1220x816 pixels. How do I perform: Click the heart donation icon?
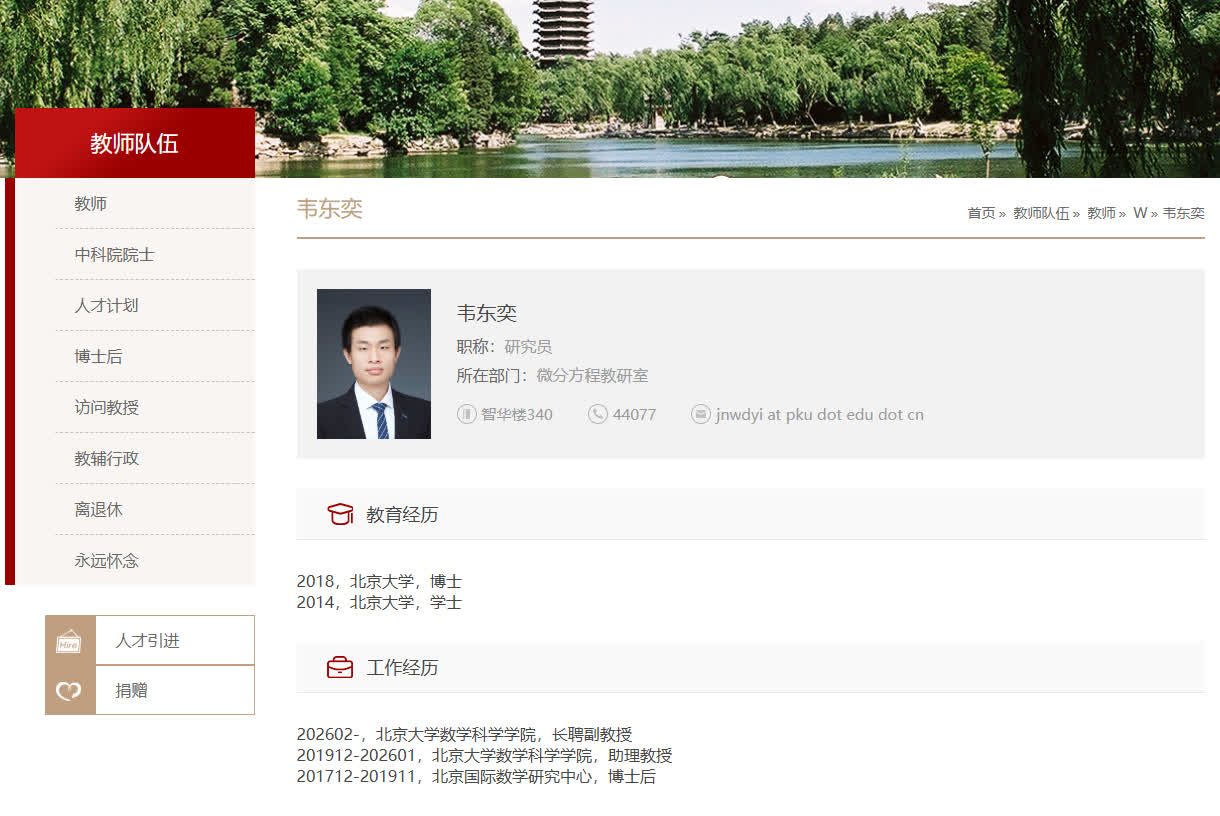coord(69,691)
